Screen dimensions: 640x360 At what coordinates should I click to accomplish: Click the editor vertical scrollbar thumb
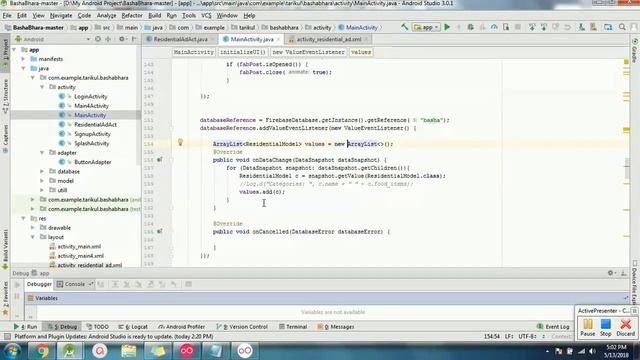pos(627,168)
